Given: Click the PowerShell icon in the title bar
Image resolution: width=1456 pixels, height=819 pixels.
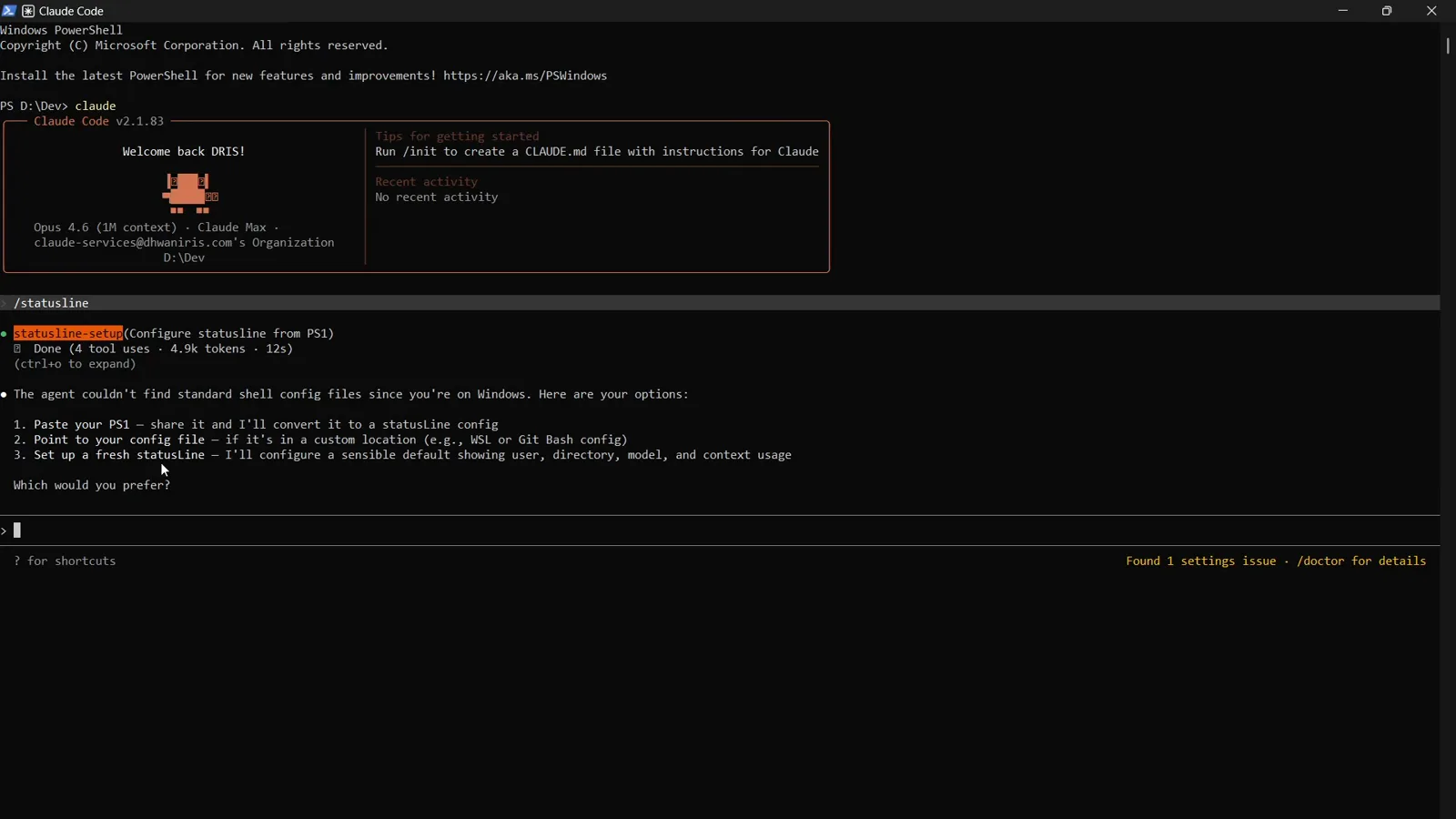Looking at the screenshot, I should (9, 11).
